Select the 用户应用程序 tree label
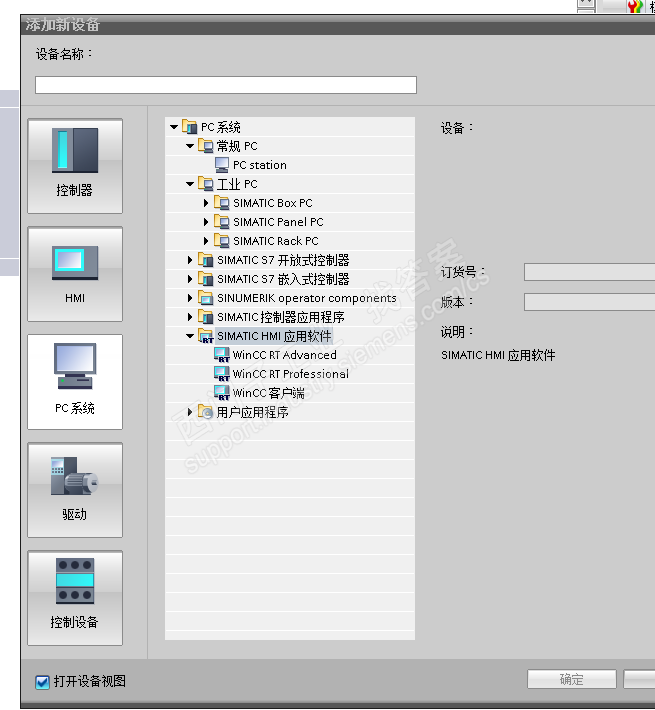 [x=253, y=412]
